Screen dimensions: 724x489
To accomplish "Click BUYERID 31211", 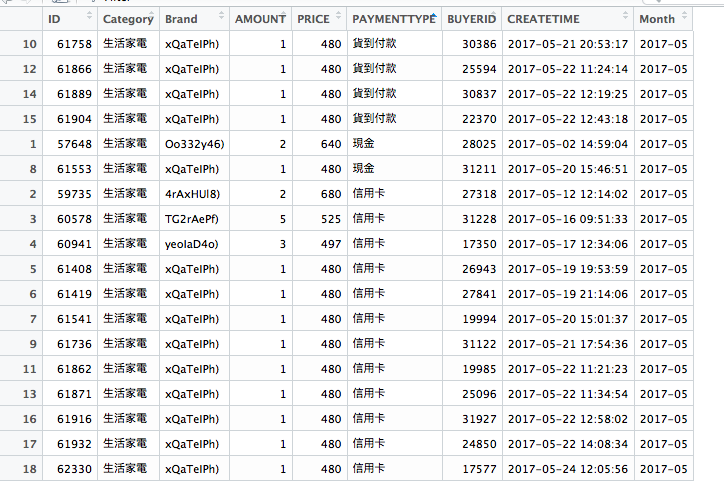I will tap(479, 169).
